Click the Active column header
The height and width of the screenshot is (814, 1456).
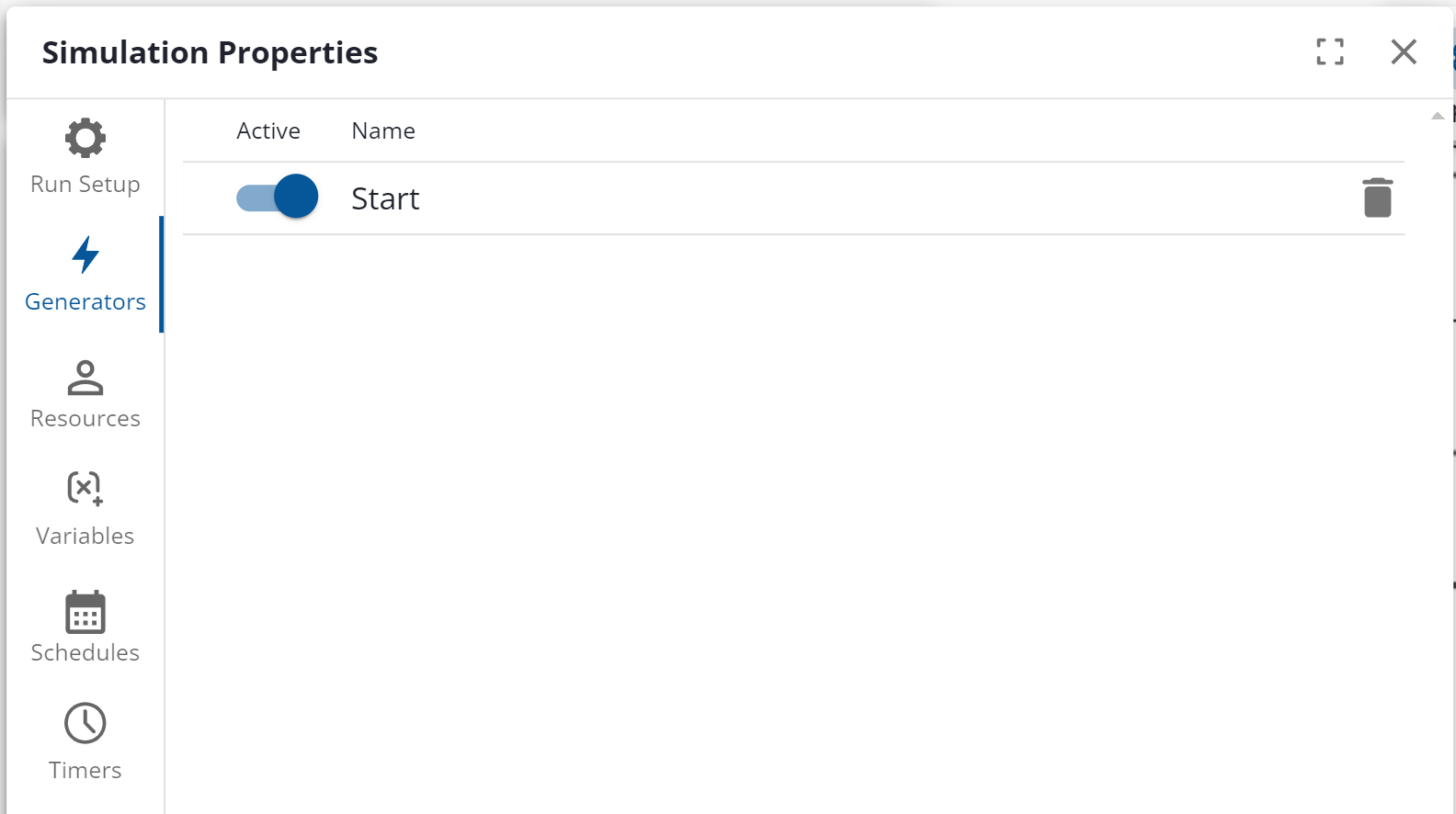(268, 130)
